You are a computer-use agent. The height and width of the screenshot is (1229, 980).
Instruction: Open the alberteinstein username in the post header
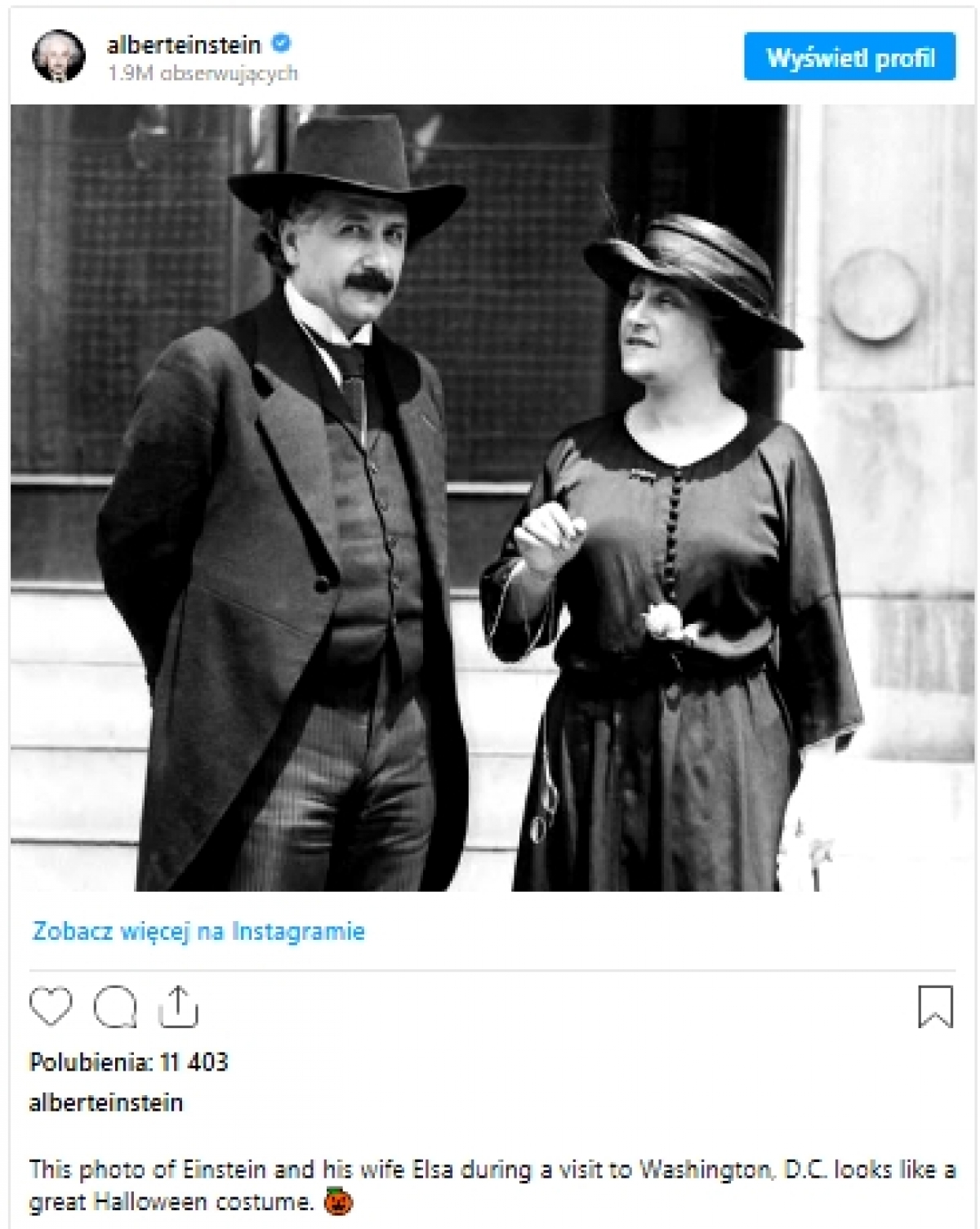click(x=184, y=44)
